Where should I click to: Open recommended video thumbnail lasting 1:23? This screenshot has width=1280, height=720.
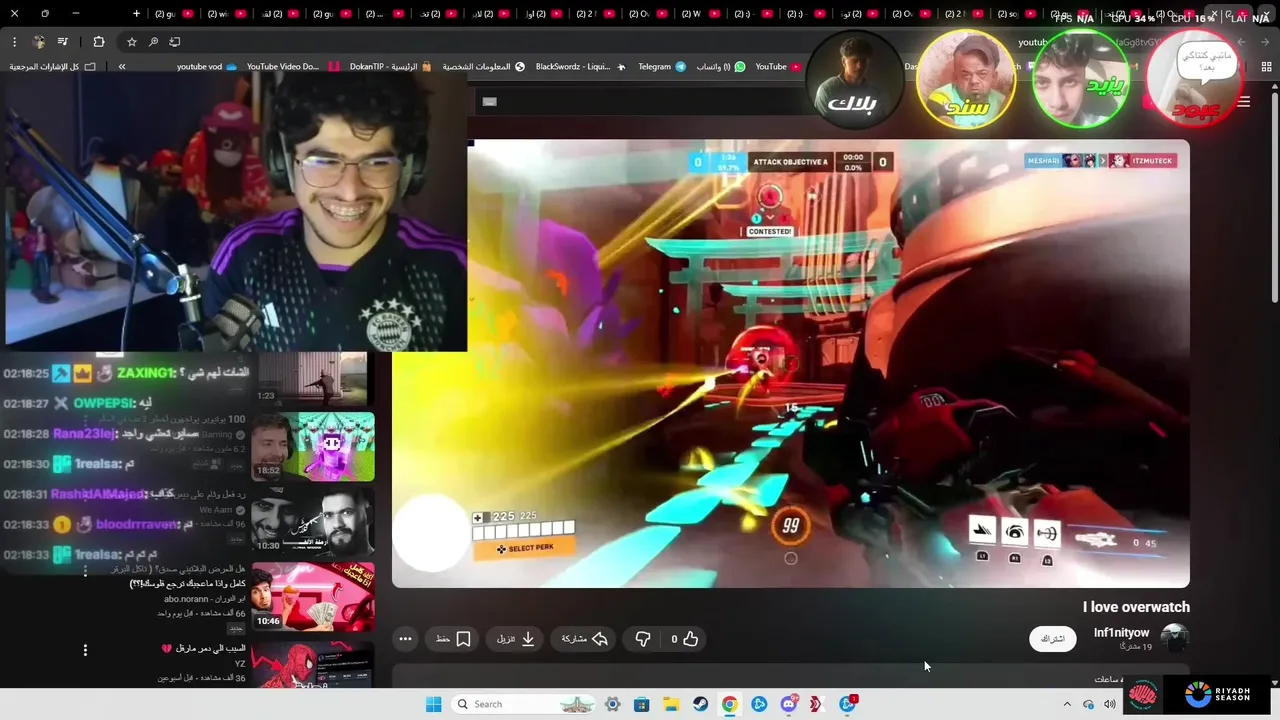click(313, 379)
